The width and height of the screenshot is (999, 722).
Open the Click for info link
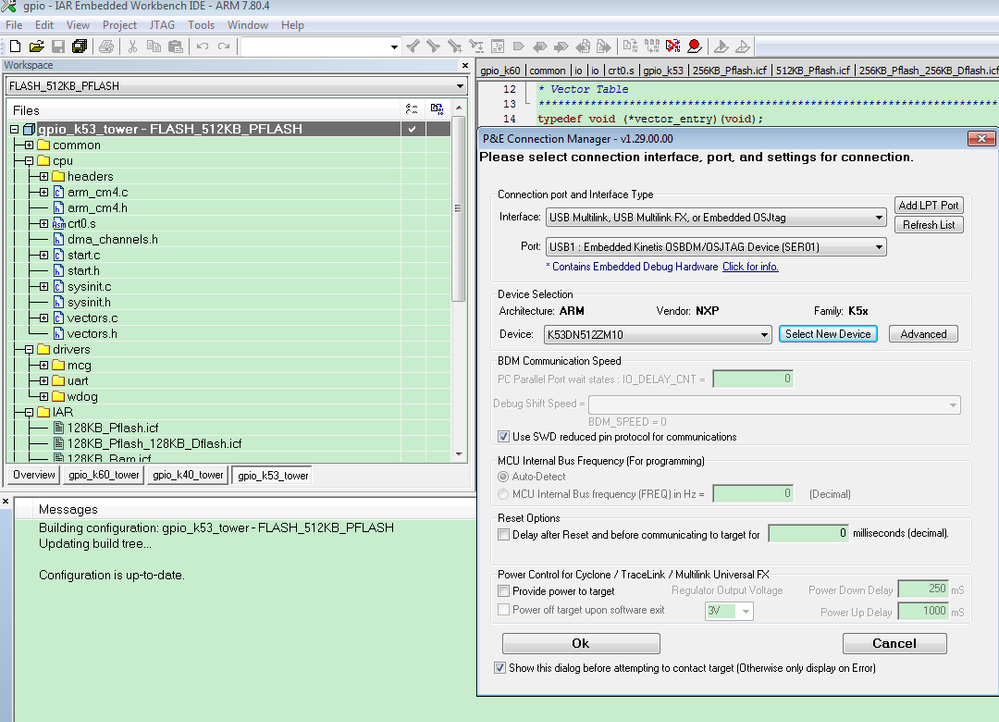[750, 266]
